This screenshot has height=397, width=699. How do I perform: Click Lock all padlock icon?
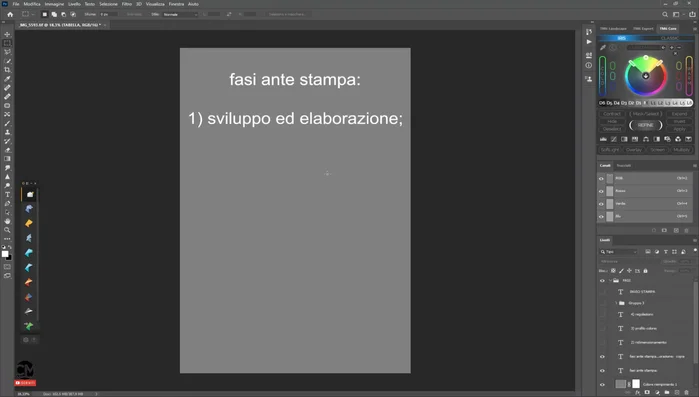[646, 270]
